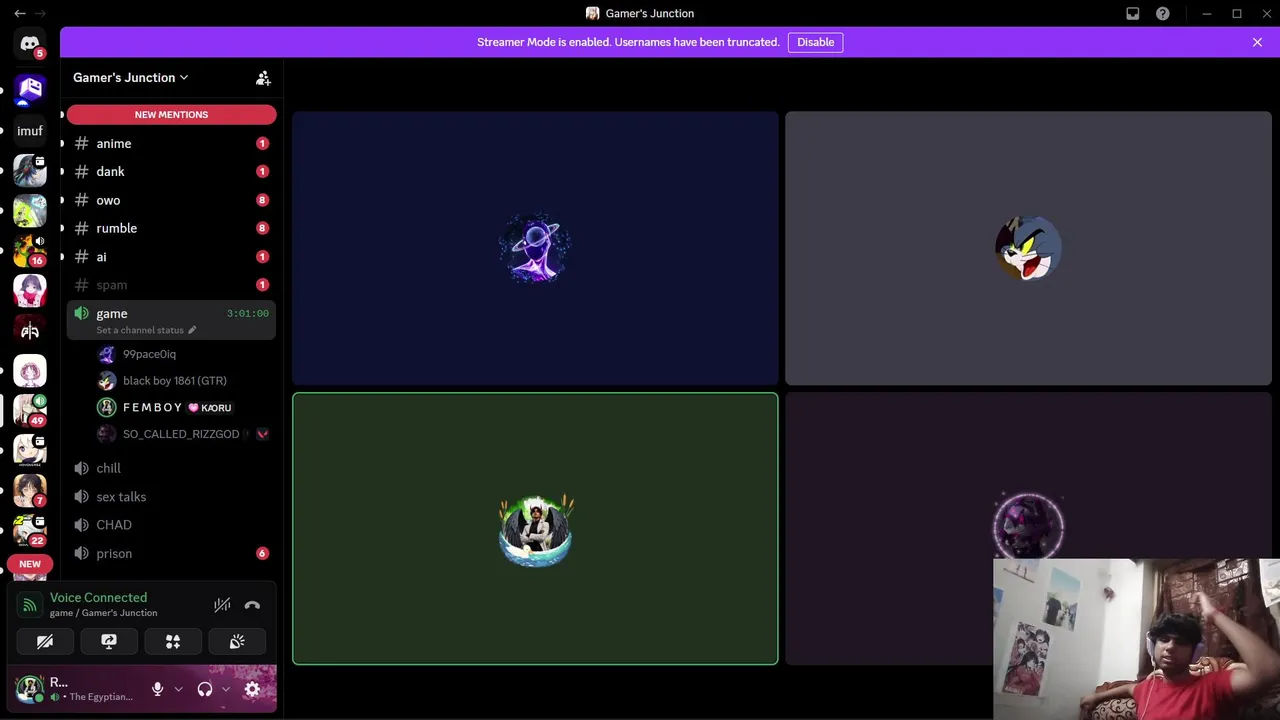The width and height of the screenshot is (1280, 720).
Task: Invite people to Gamer's Junction
Action: click(x=263, y=78)
